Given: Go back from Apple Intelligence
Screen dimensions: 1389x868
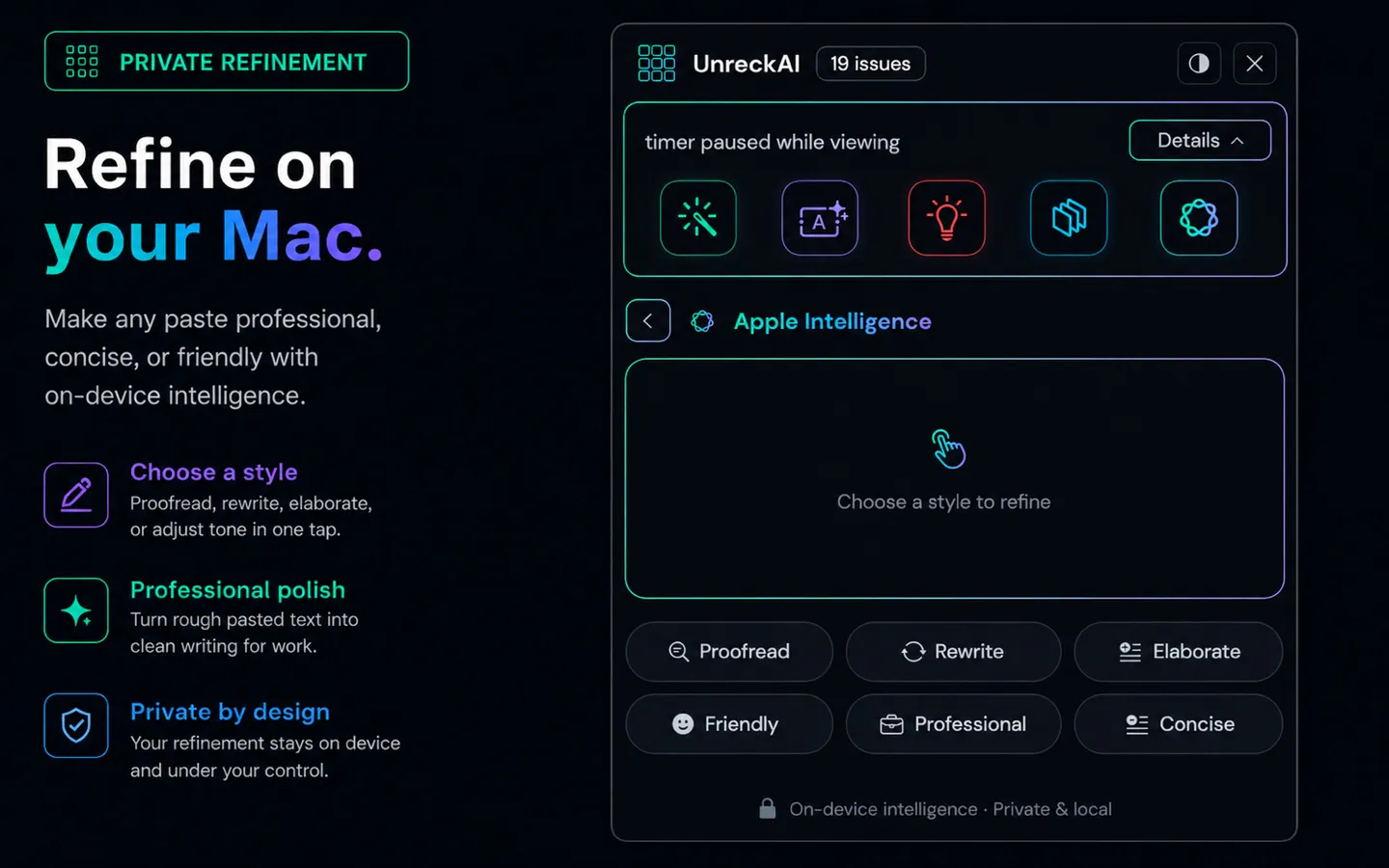Looking at the screenshot, I should (x=648, y=321).
